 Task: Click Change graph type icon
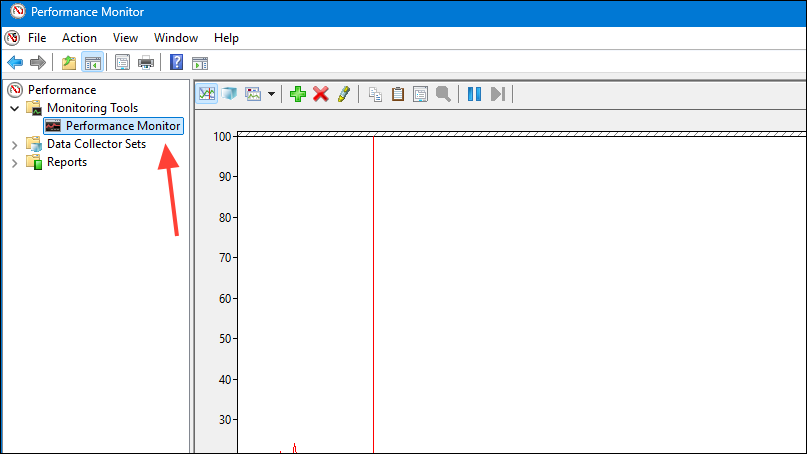[253, 94]
